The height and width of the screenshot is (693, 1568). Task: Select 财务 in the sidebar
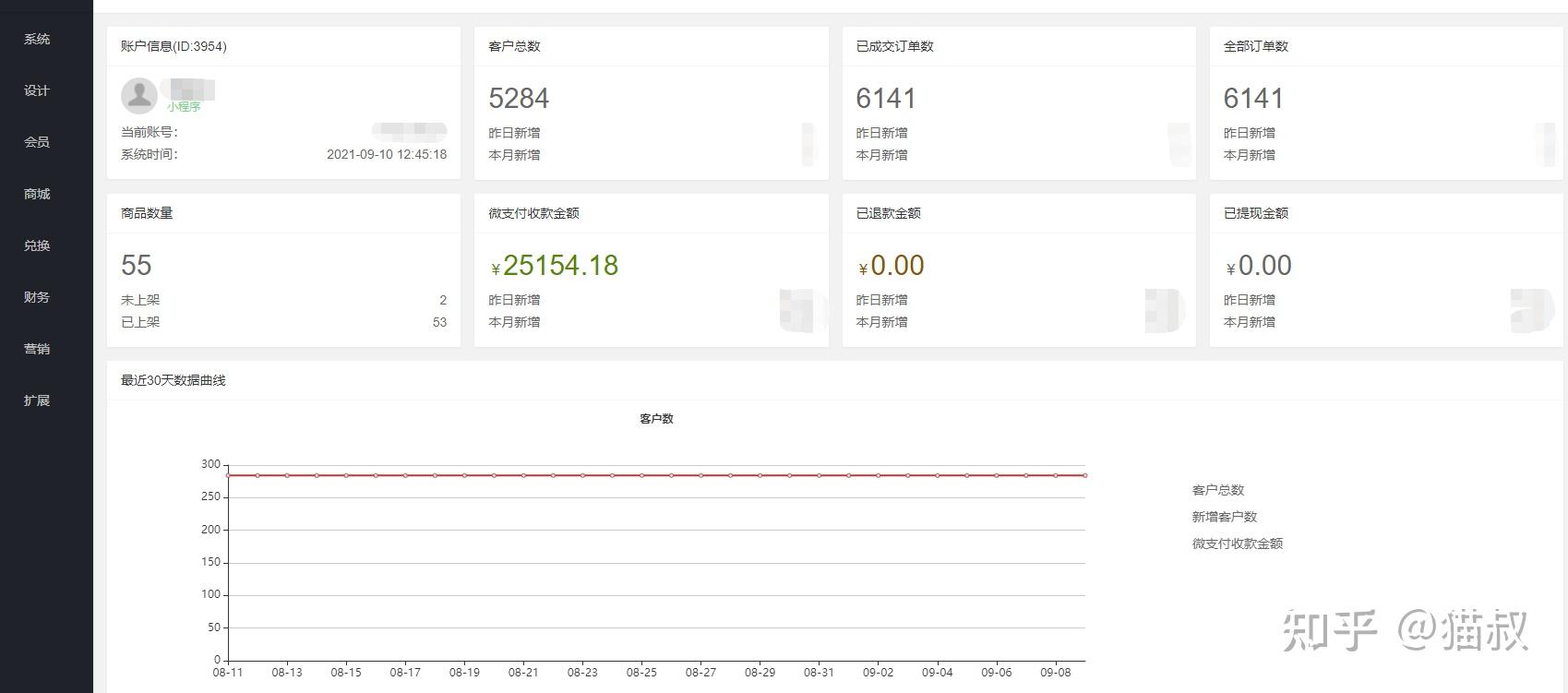tap(37, 297)
